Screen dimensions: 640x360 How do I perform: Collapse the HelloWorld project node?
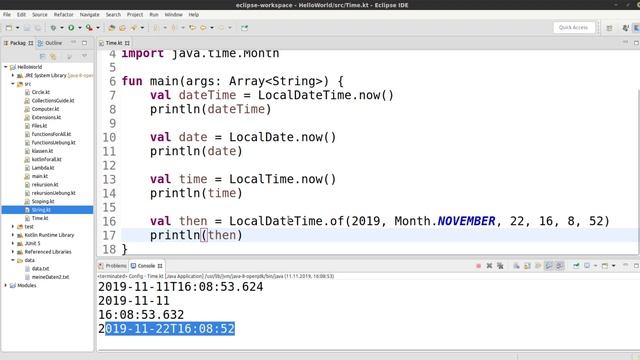6,67
